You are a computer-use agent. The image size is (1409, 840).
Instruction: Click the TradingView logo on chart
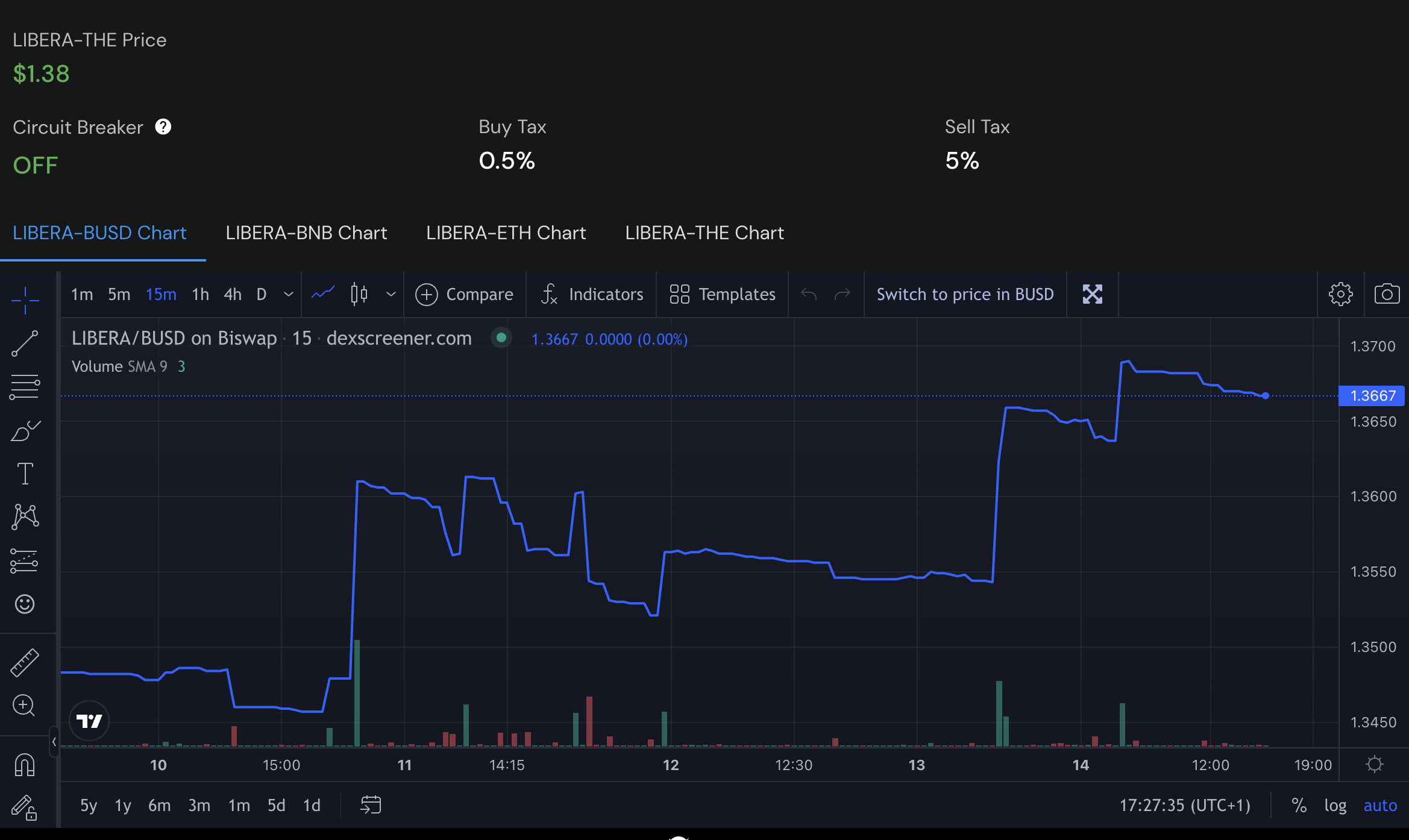click(89, 721)
